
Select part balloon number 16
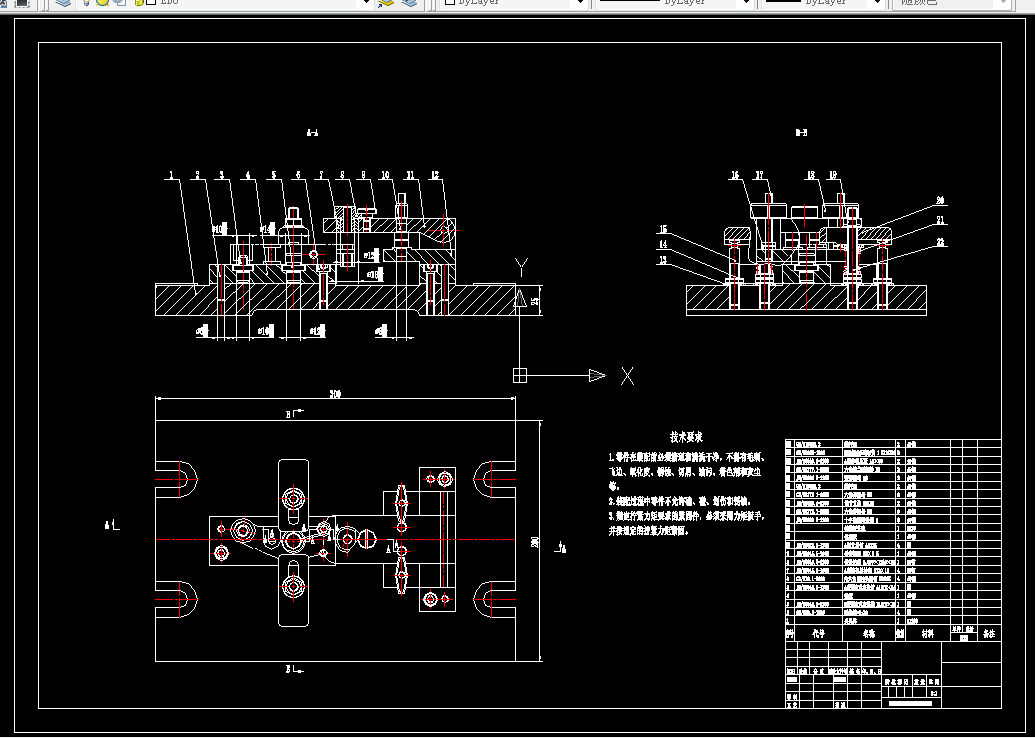[735, 176]
